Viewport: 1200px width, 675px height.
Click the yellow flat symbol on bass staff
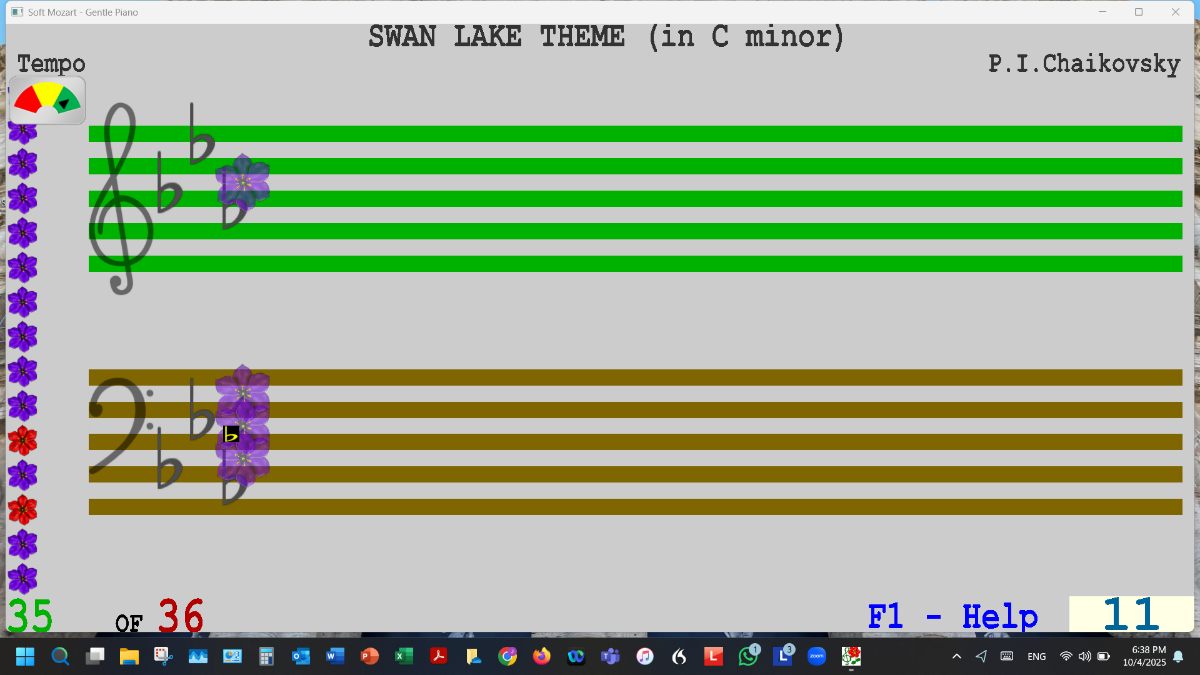coord(231,434)
